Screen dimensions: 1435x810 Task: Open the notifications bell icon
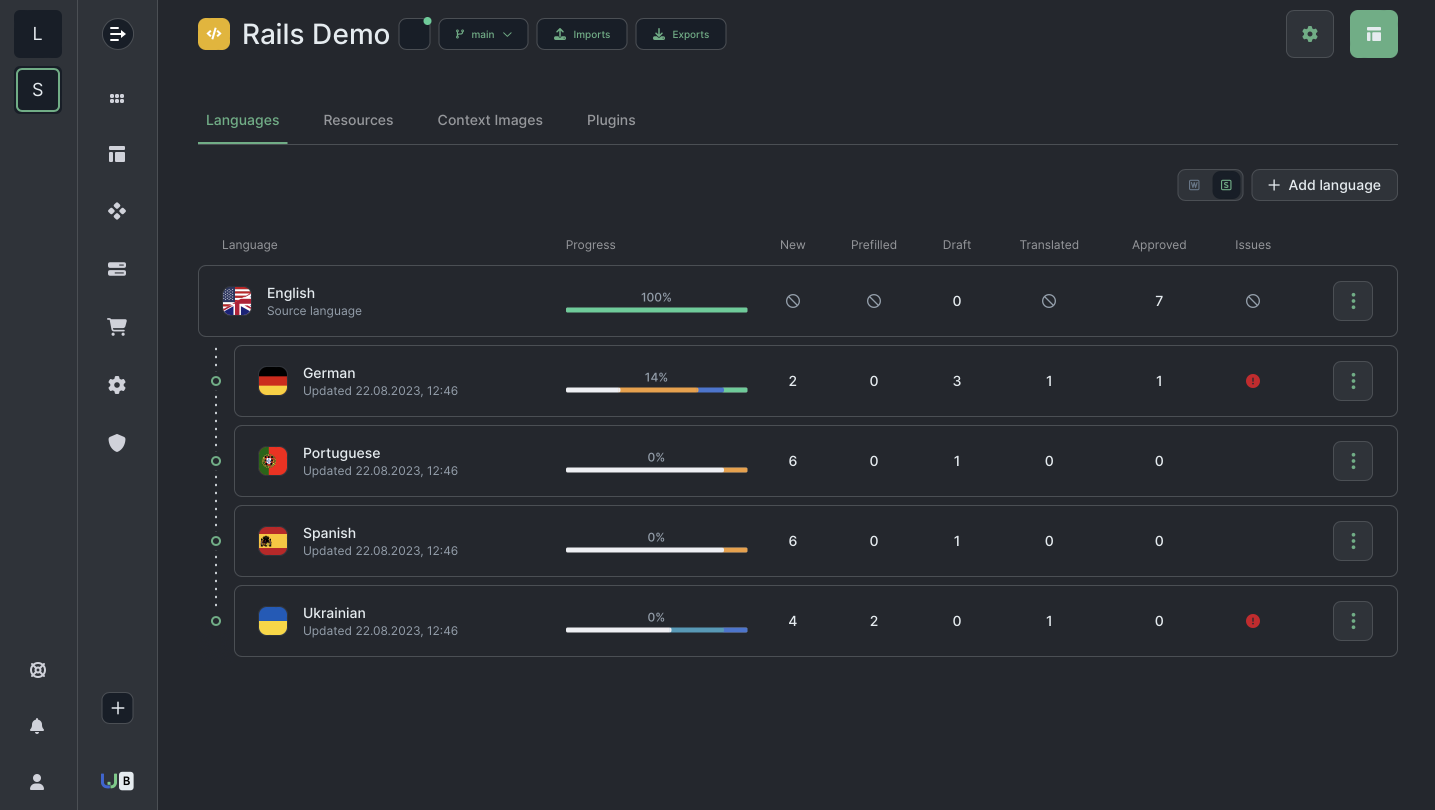pyautogui.click(x=37, y=726)
